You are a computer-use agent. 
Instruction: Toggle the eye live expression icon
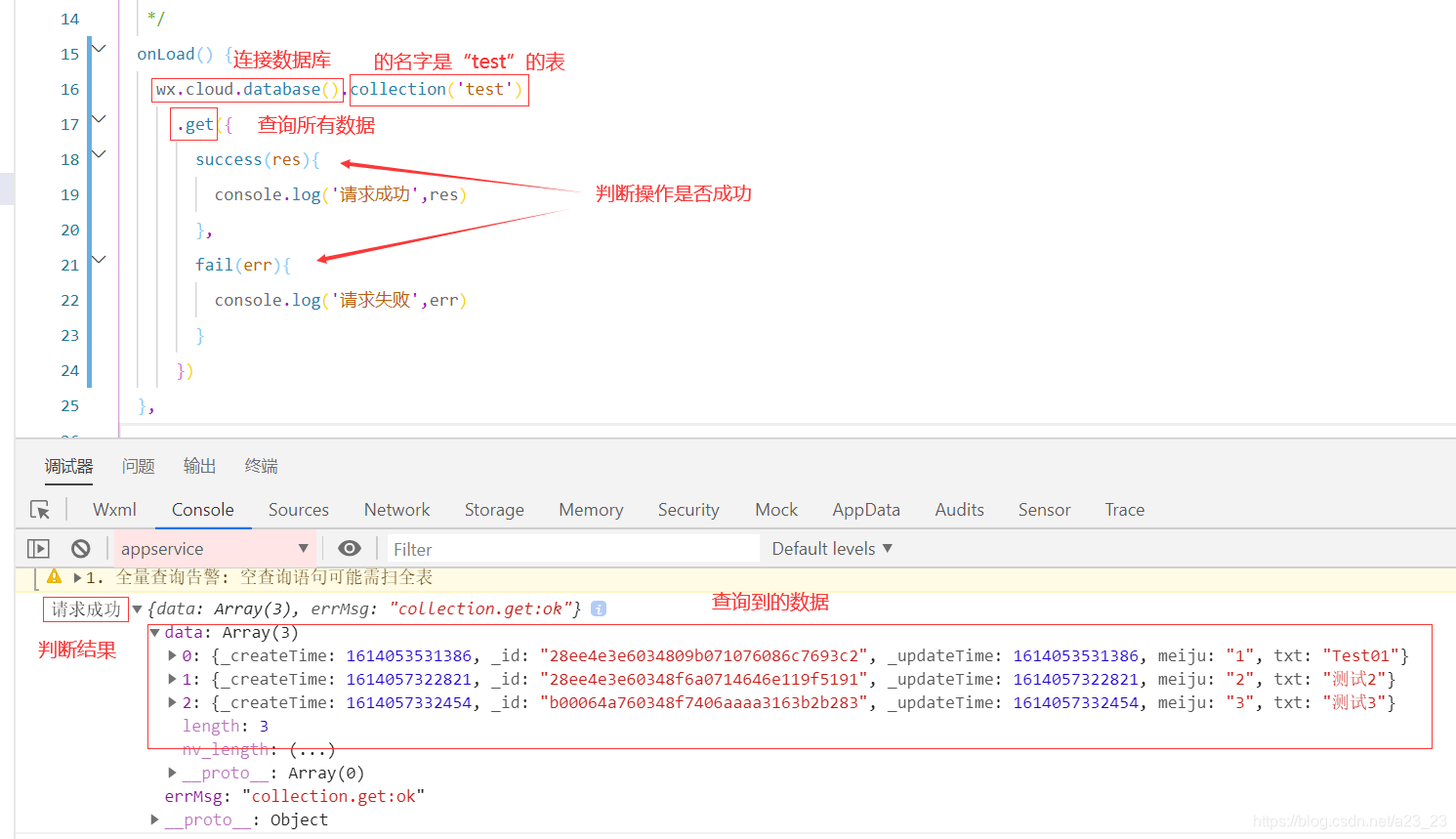(350, 549)
